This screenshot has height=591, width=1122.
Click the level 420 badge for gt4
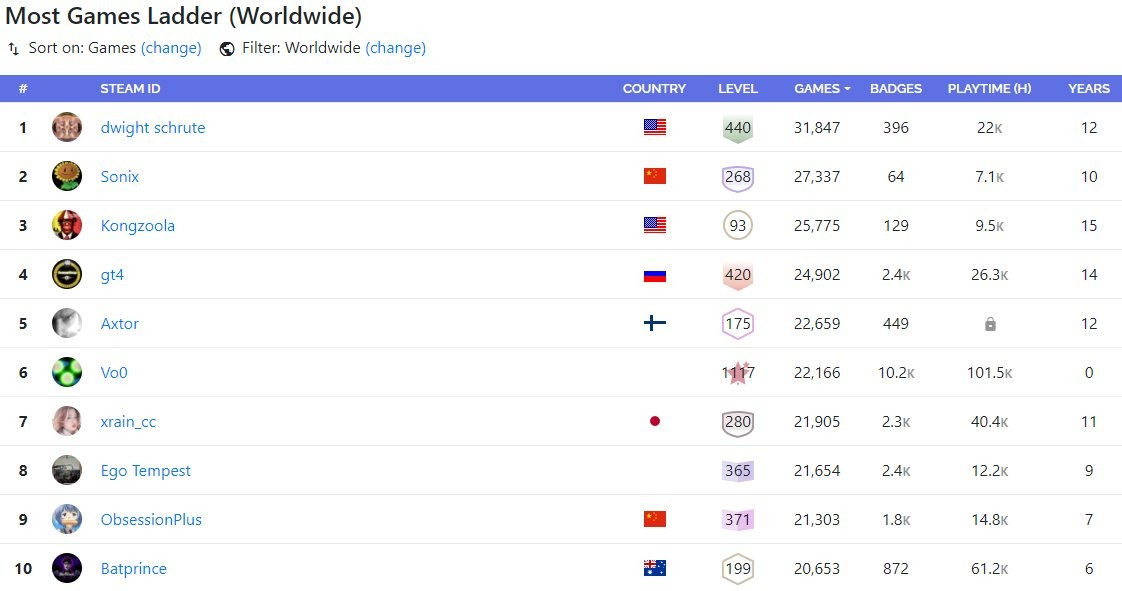coord(738,275)
